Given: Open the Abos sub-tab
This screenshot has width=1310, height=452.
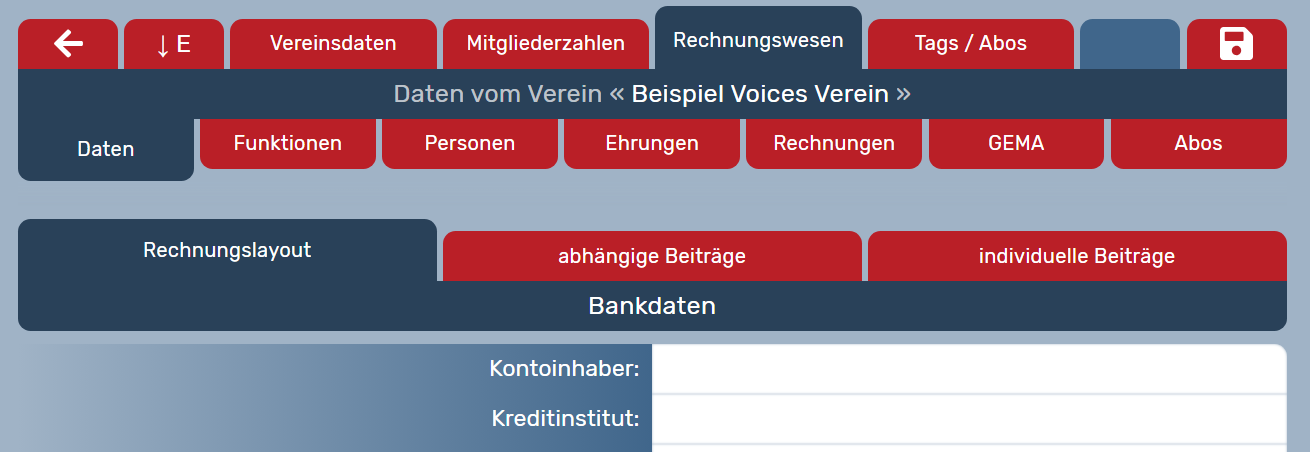Looking at the screenshot, I should [x=1198, y=143].
